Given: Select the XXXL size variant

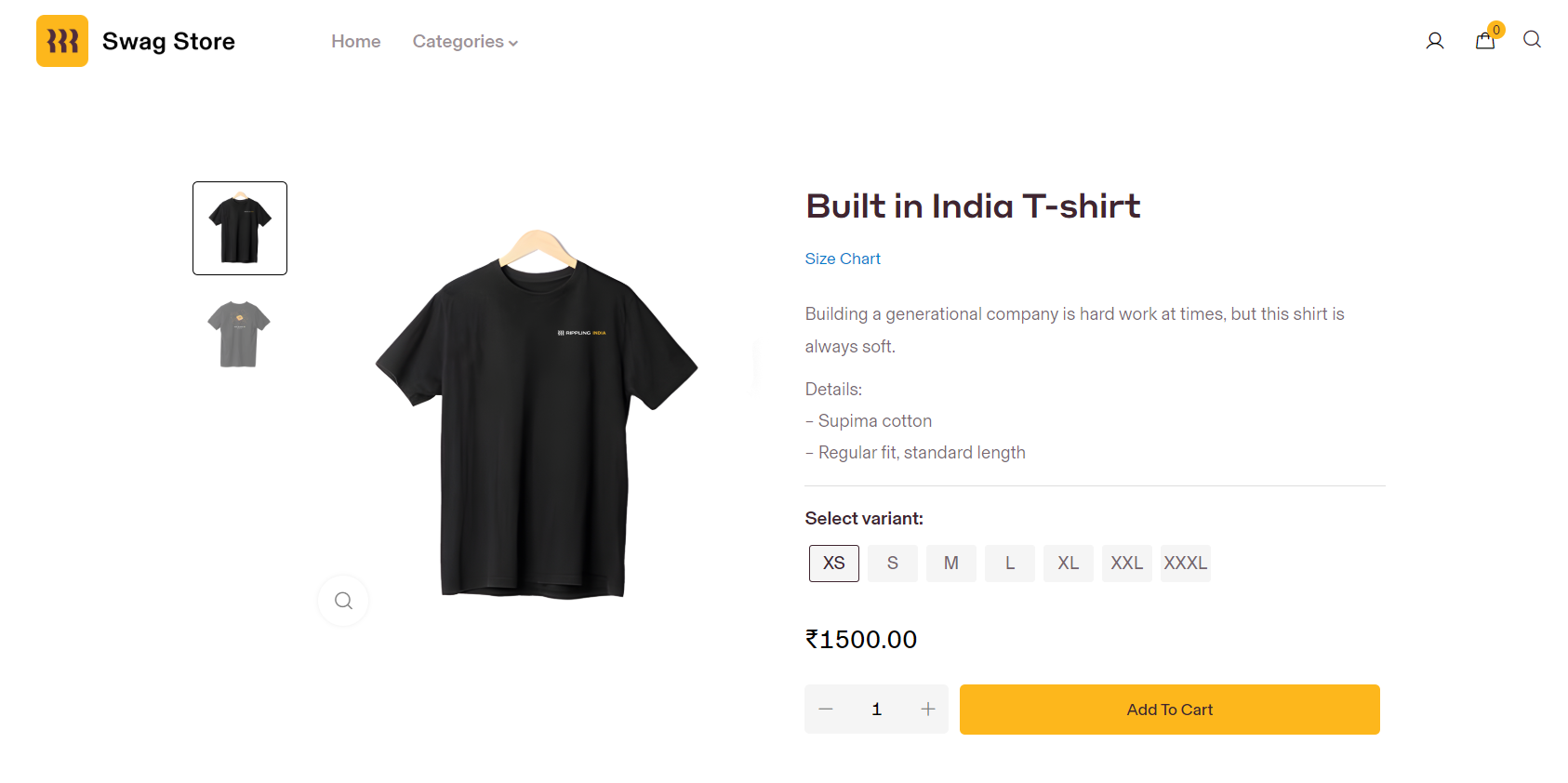Looking at the screenshot, I should (1186, 564).
